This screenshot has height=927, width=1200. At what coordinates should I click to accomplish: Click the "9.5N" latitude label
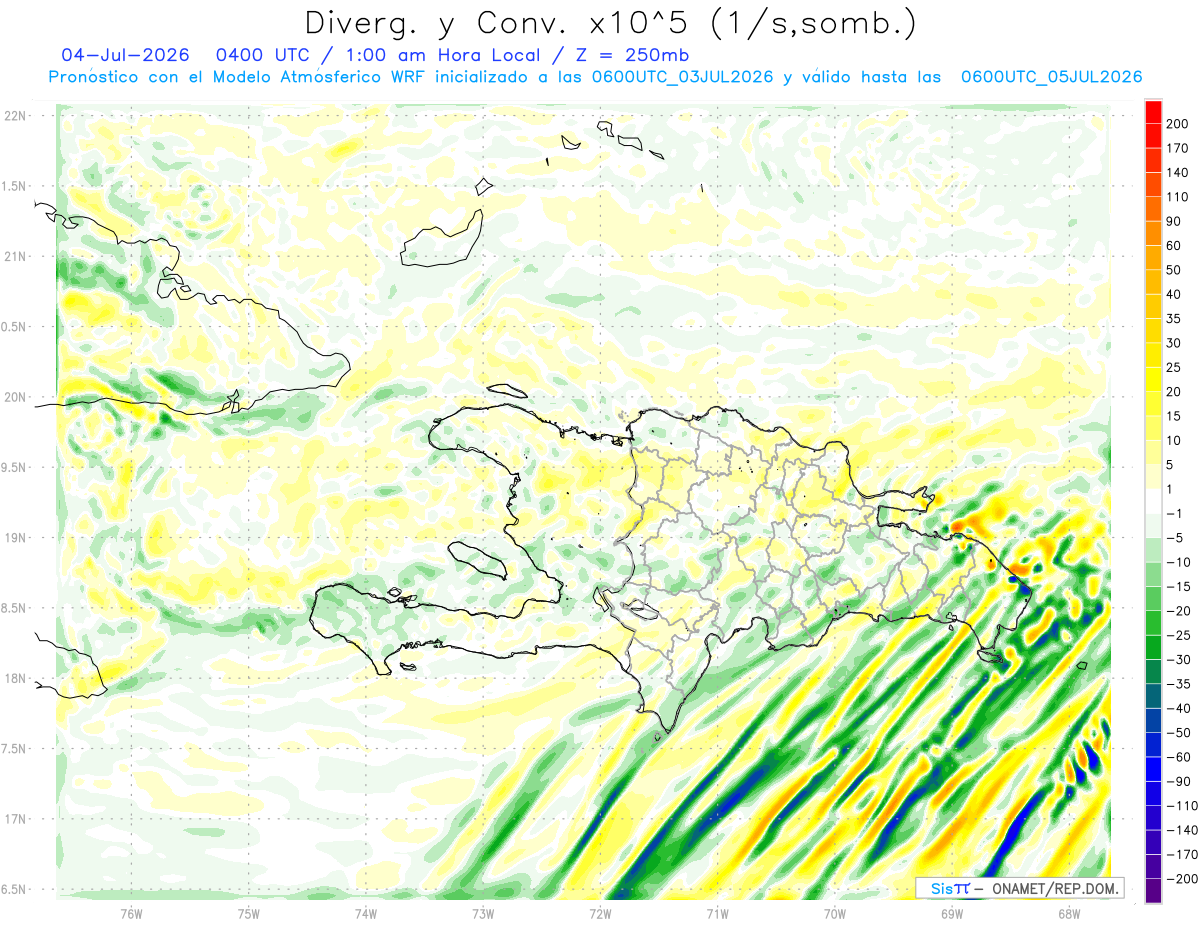(x=14, y=467)
